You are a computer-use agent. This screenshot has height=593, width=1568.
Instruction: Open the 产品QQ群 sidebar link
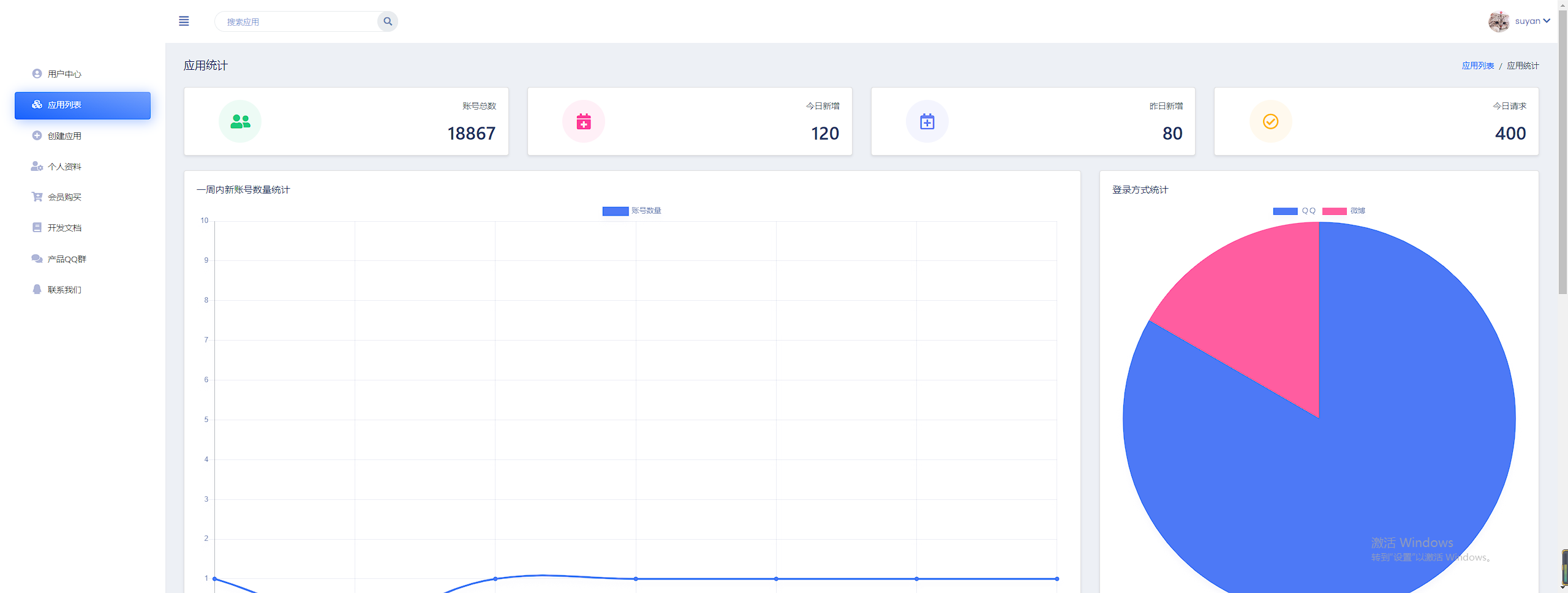coord(67,259)
